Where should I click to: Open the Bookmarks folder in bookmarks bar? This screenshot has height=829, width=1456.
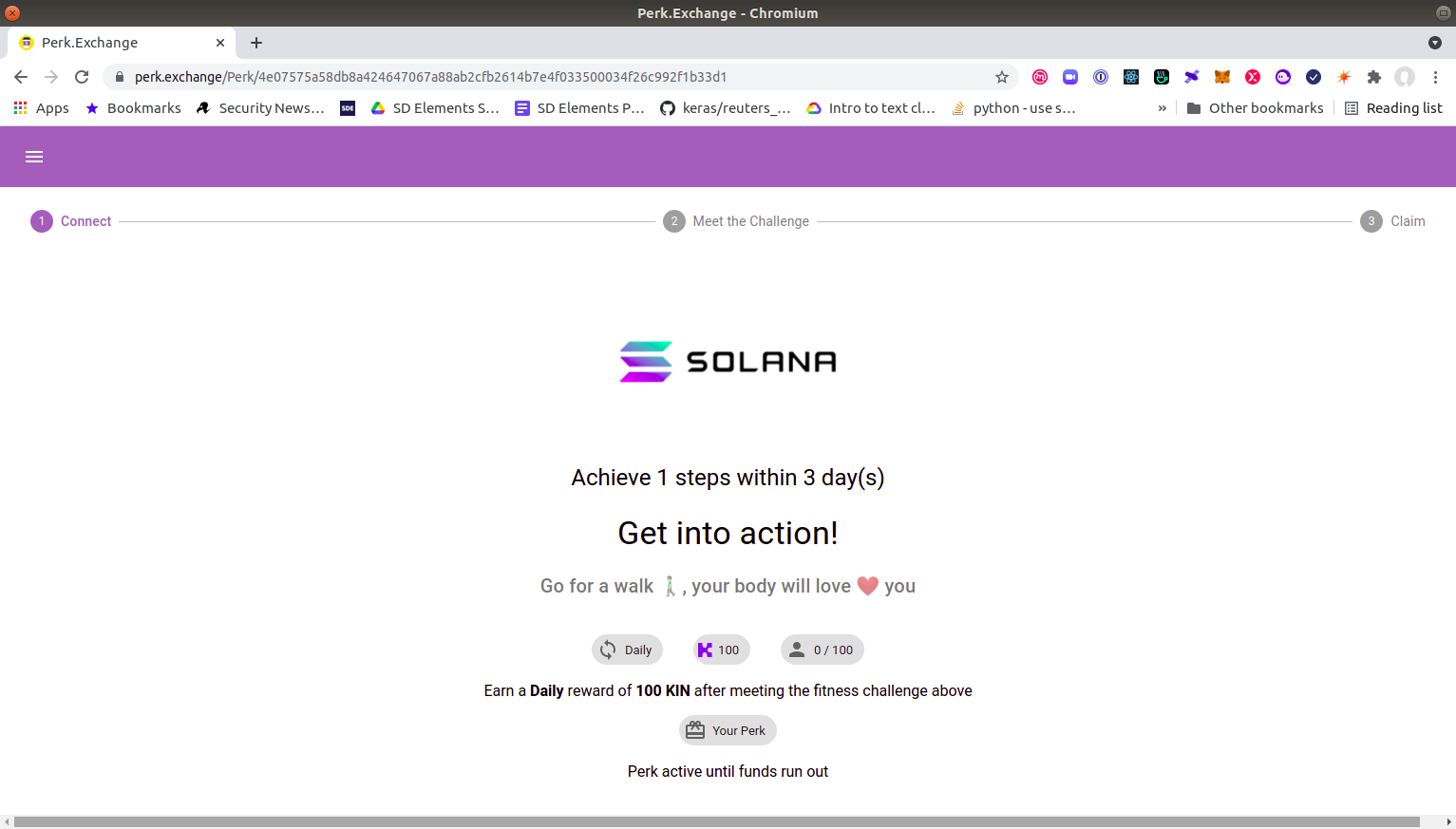(133, 108)
